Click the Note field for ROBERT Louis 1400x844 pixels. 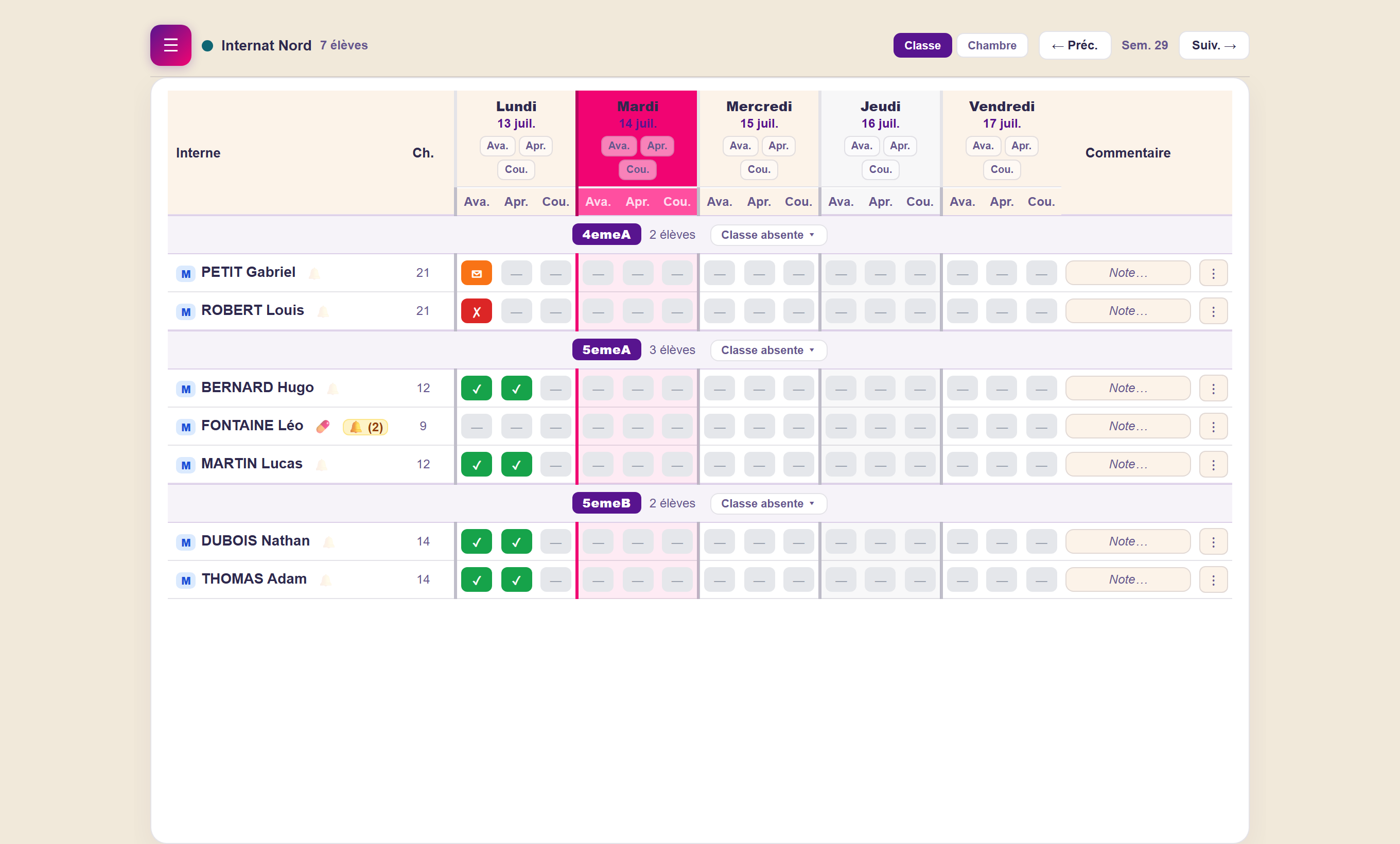[1127, 311]
